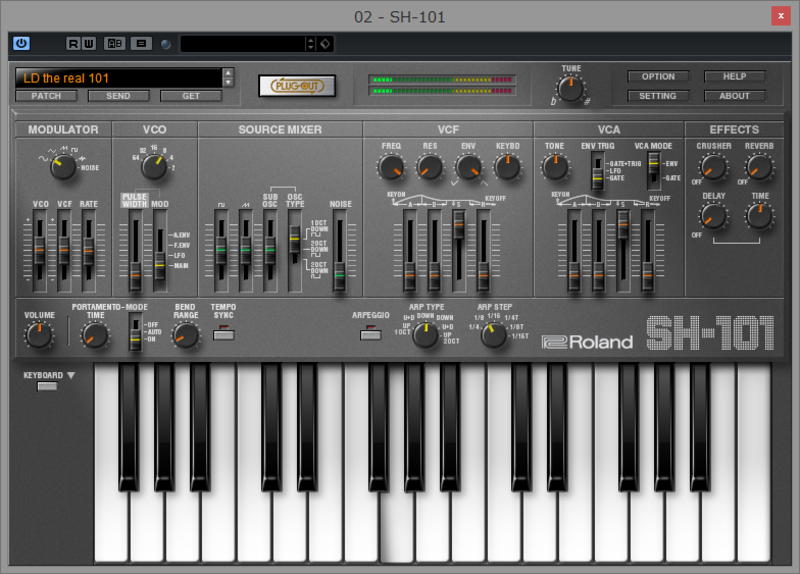The width and height of the screenshot is (800, 574).
Task: Open the ABOUT menu
Action: click(x=735, y=96)
